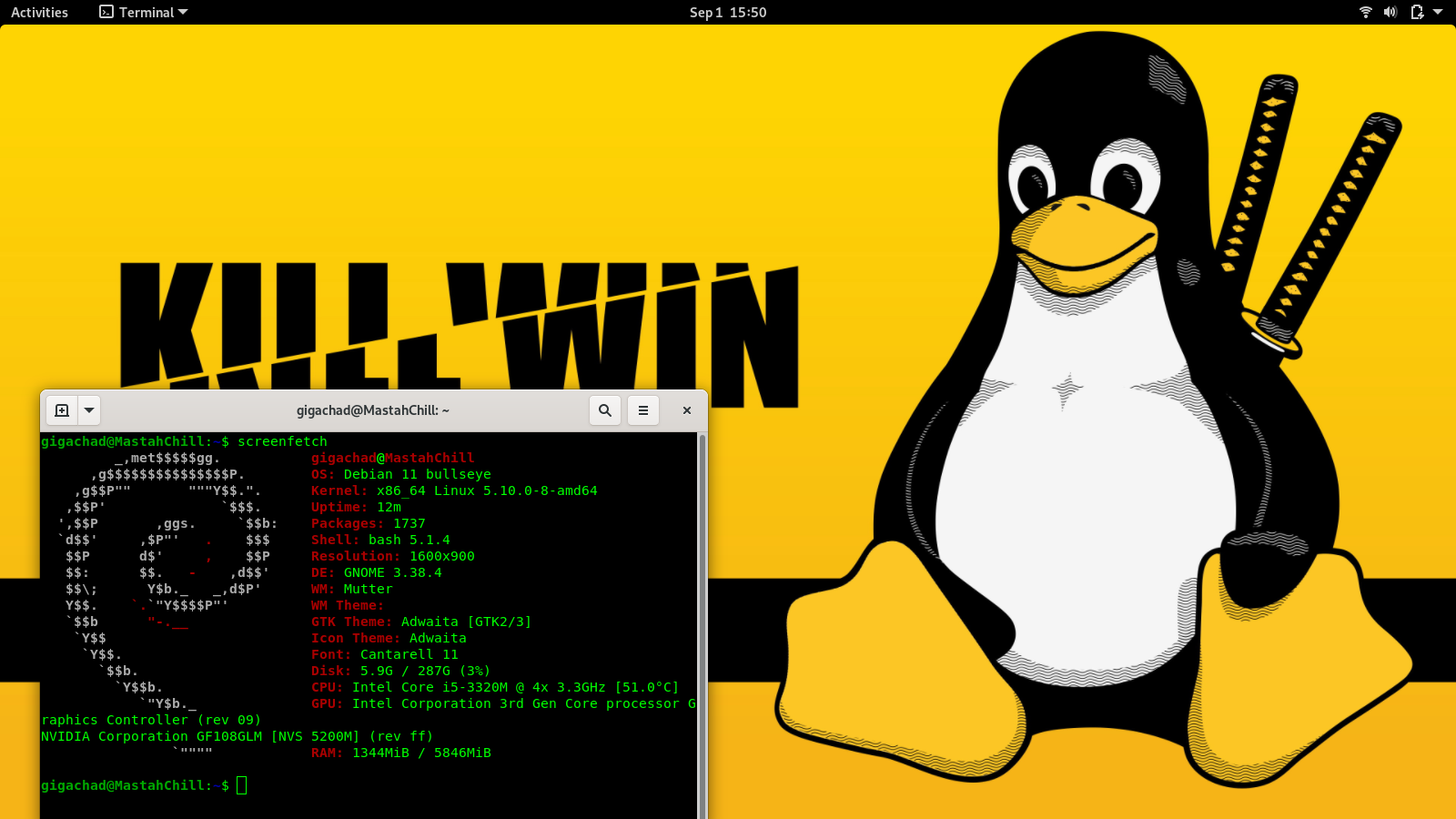Click the gigachad@MastahChill title bar
1456x819 pixels.
click(x=372, y=410)
